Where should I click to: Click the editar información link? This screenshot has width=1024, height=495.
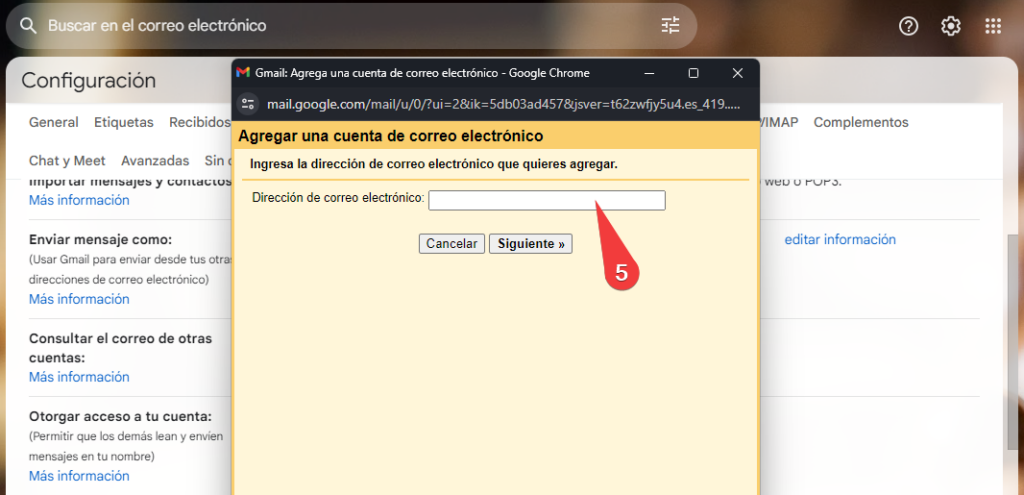click(x=839, y=239)
